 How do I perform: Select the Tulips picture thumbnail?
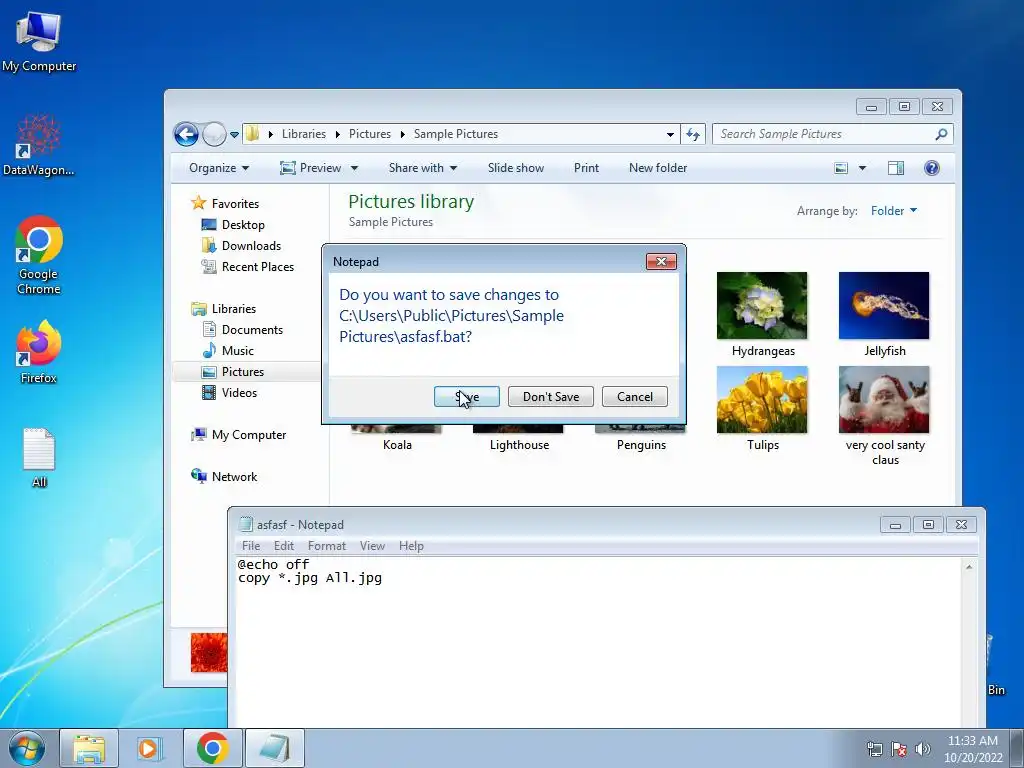coord(762,400)
